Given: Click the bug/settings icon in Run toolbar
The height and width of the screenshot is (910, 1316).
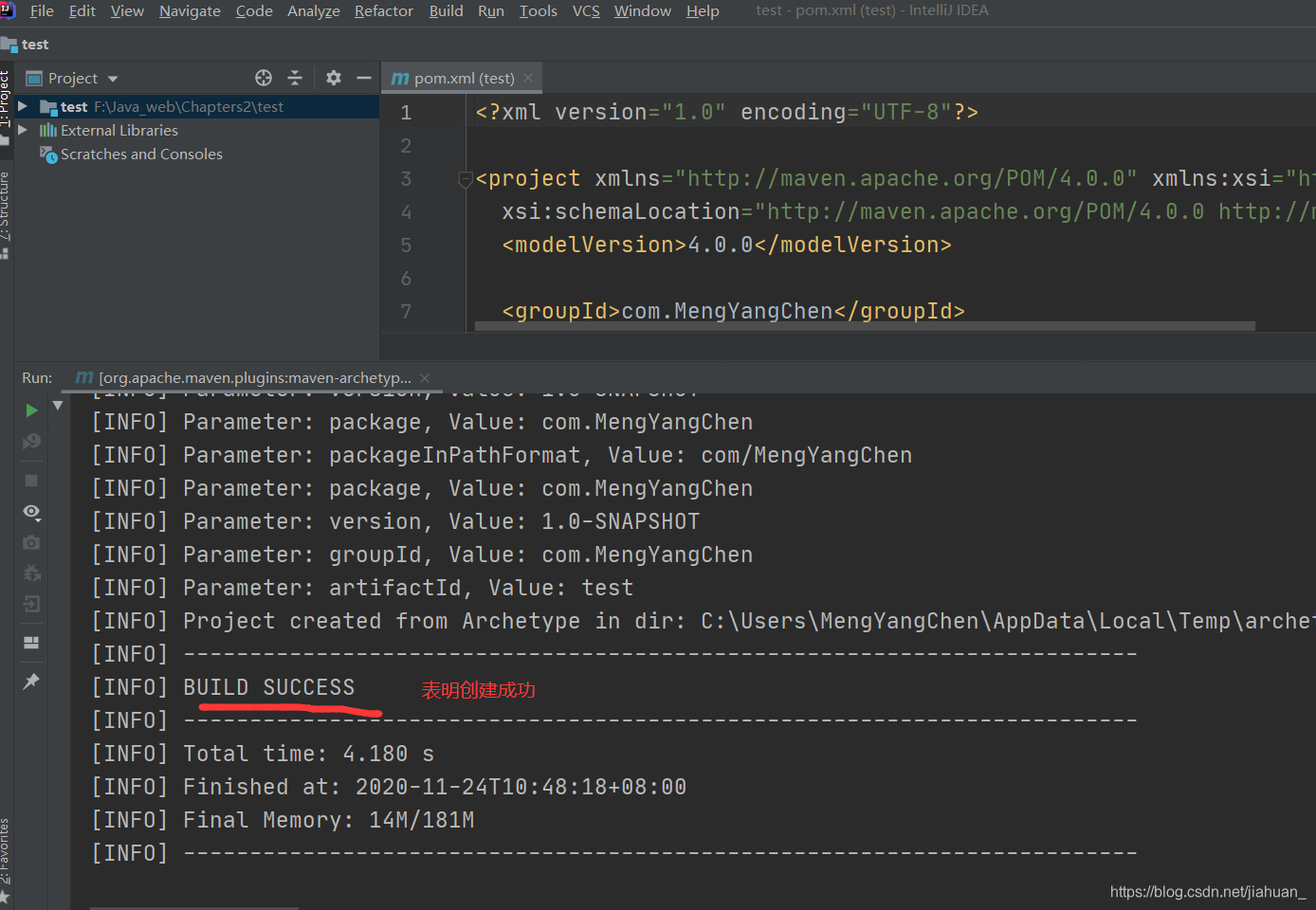Looking at the screenshot, I should 31,573.
